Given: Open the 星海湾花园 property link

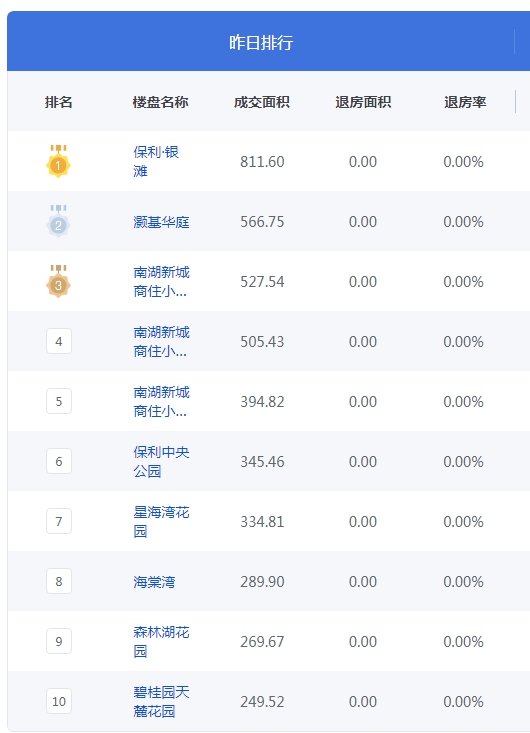Looking at the screenshot, I should point(161,521).
